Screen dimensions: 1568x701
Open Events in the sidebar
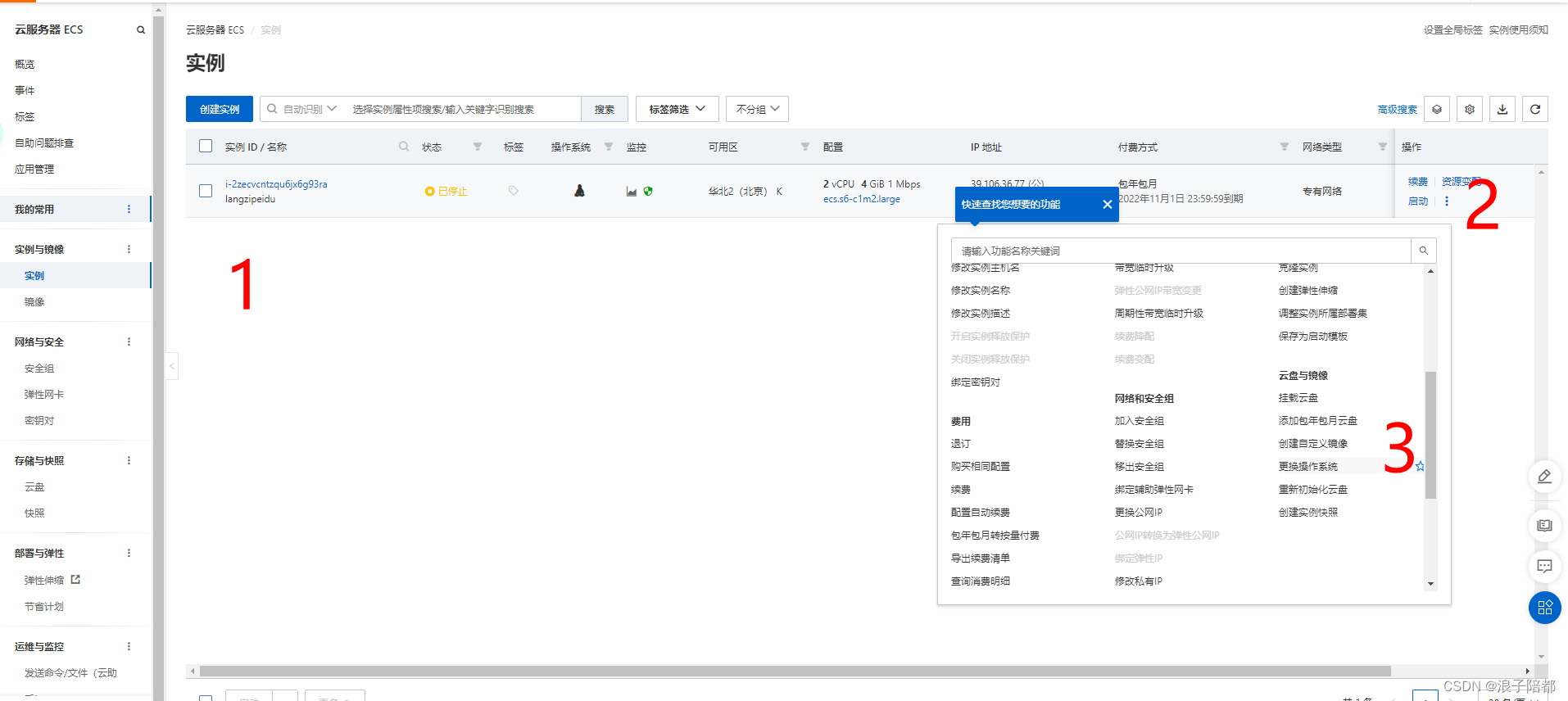coord(25,90)
